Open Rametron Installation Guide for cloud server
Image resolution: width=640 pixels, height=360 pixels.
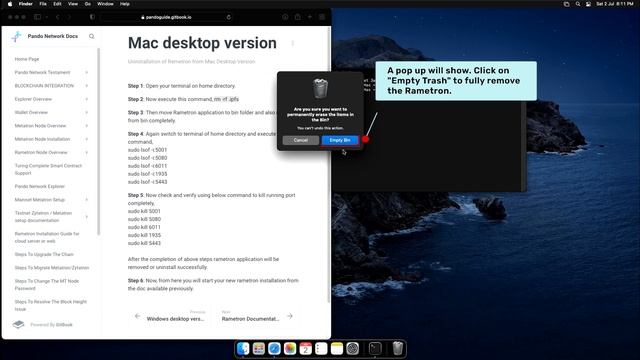click(x=47, y=238)
